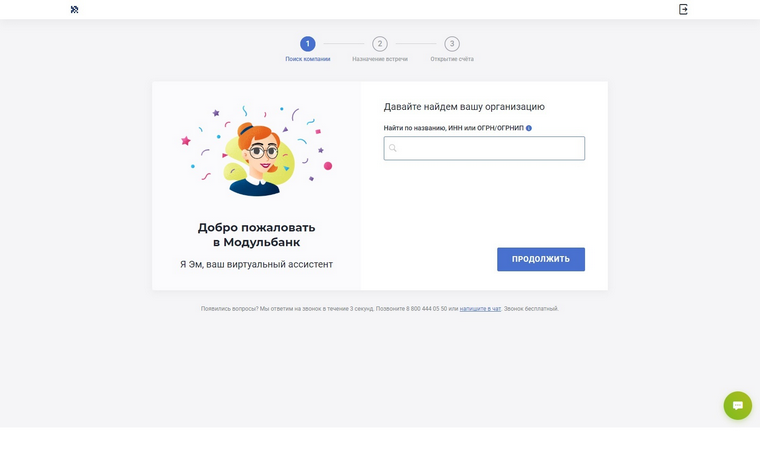Click 'Я Эм, ваш виртуальный ассистент' text
760x460 pixels.
click(x=256, y=265)
